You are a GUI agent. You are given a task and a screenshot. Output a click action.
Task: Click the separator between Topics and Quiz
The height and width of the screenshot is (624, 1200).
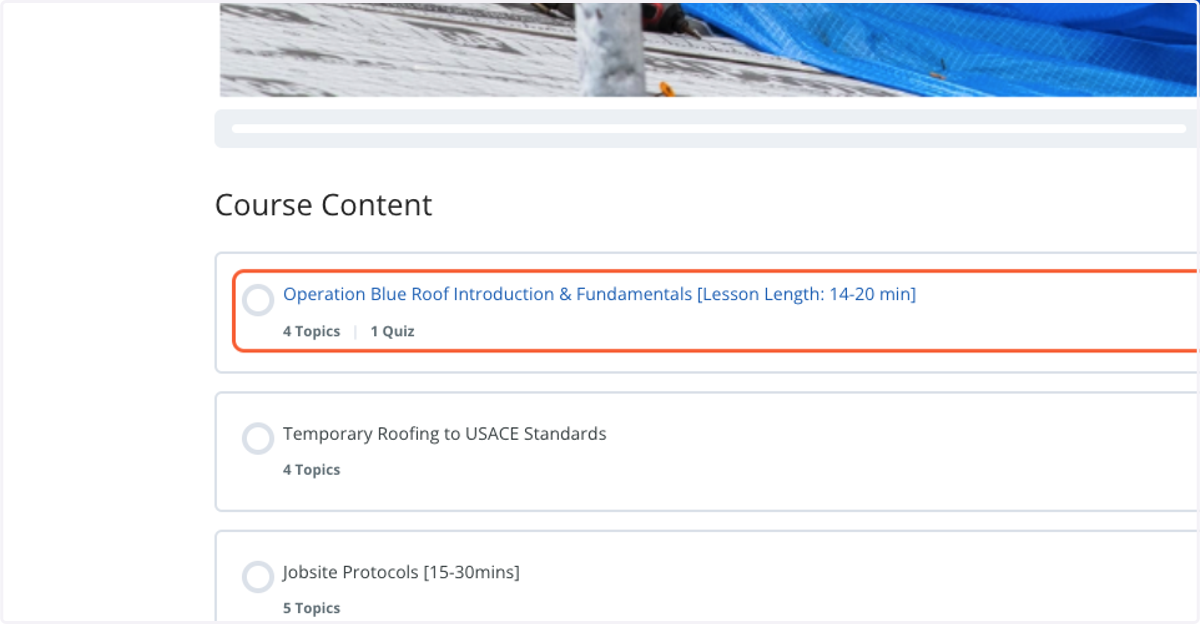tap(355, 331)
